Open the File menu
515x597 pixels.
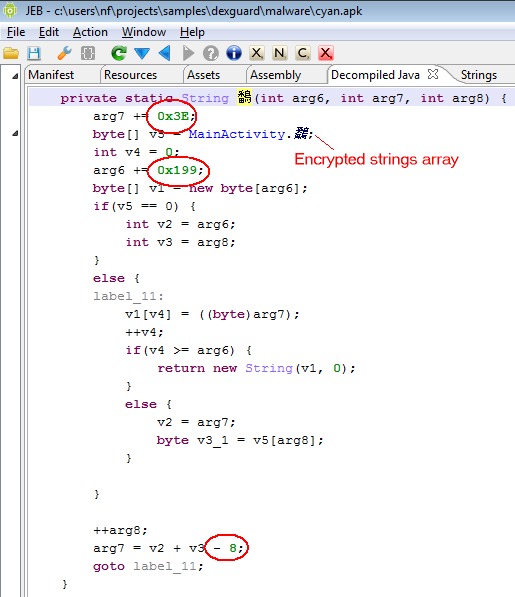(16, 32)
